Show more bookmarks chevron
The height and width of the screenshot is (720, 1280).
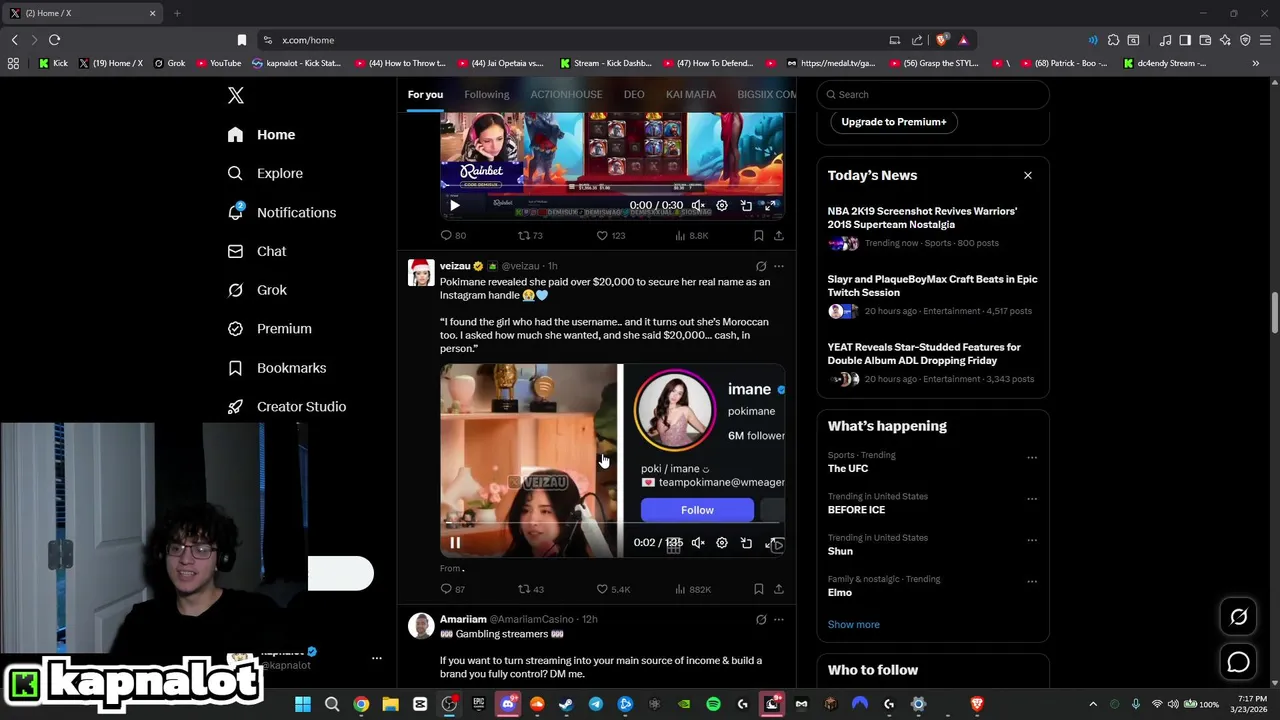1256,63
